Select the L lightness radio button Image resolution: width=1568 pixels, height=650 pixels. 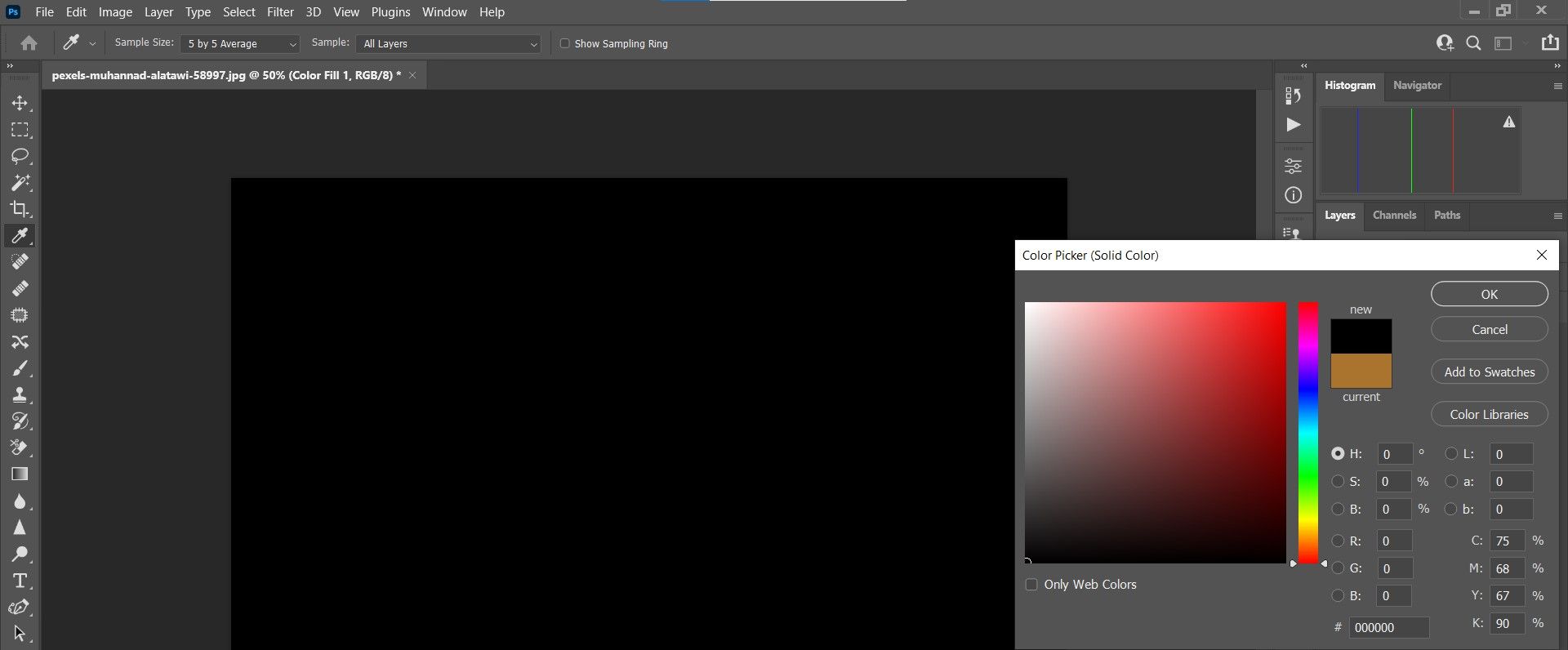(x=1450, y=453)
